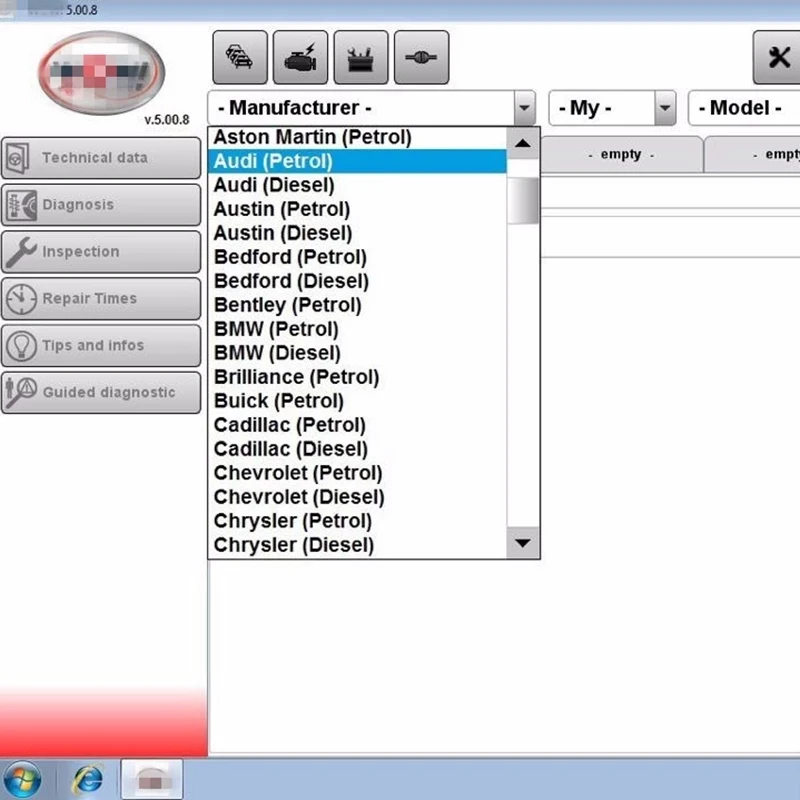Open settings wrench and screwdriver icon
800x800 pixels.
tap(778, 57)
